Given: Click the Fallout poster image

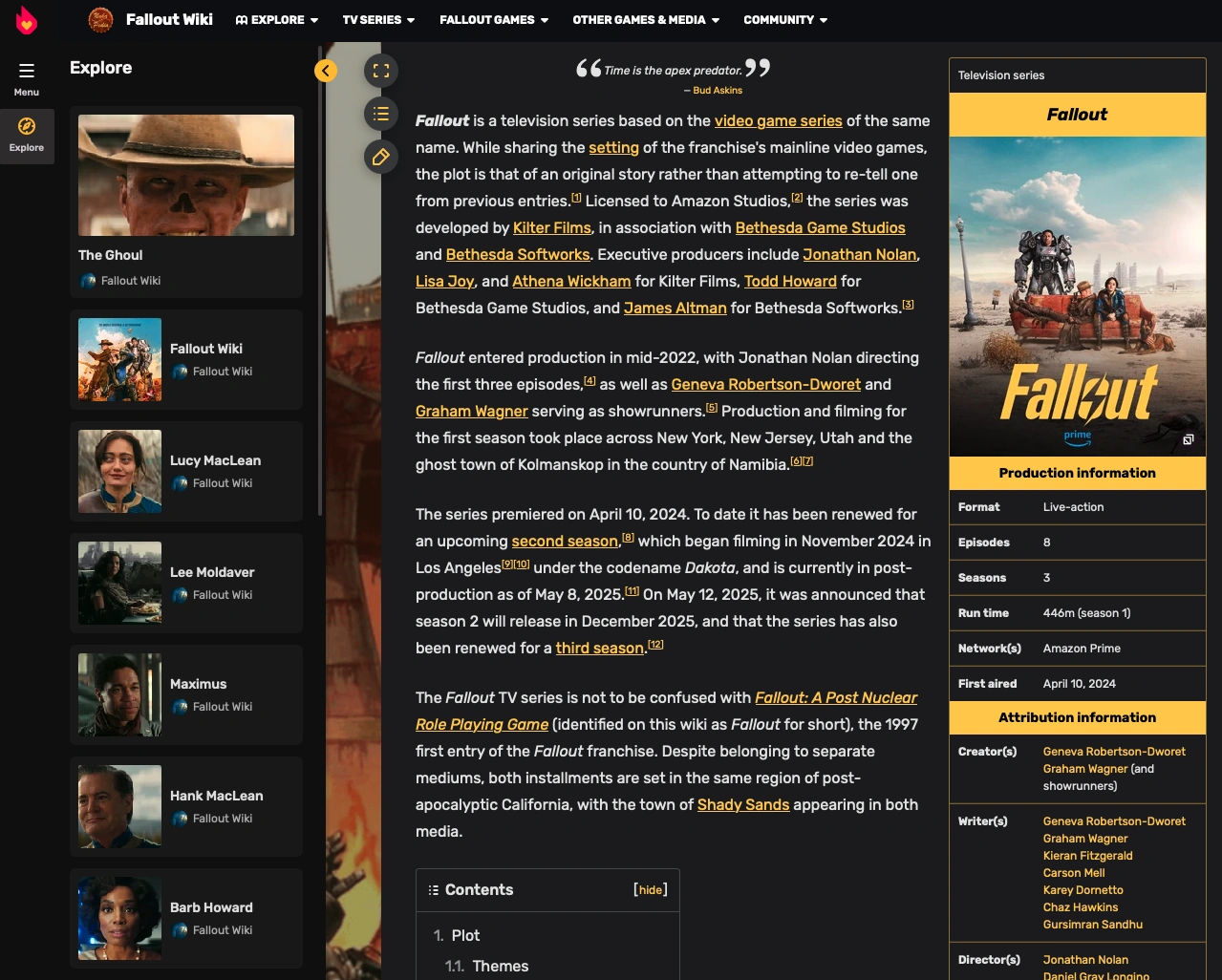Looking at the screenshot, I should pyautogui.click(x=1078, y=296).
